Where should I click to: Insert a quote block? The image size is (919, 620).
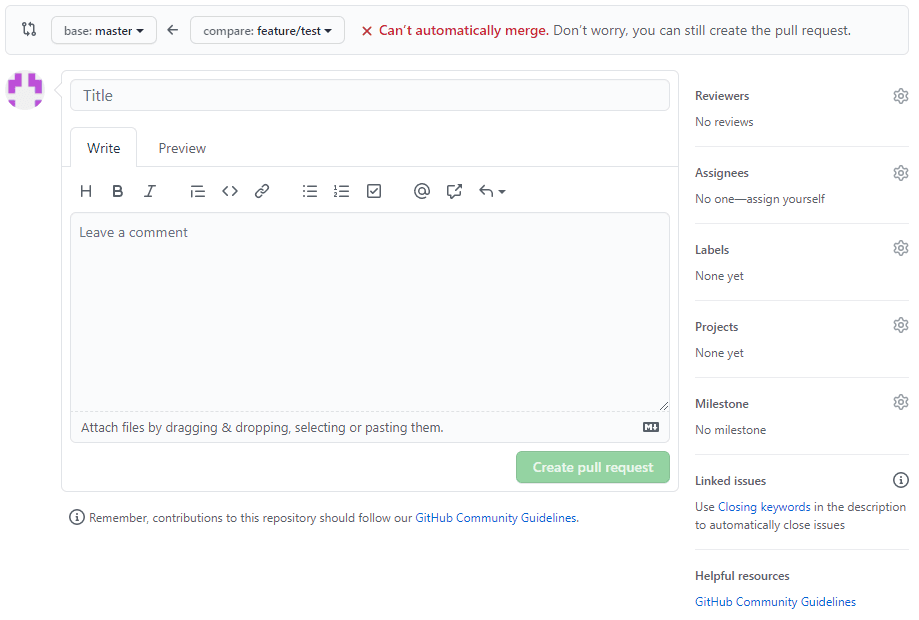click(197, 191)
